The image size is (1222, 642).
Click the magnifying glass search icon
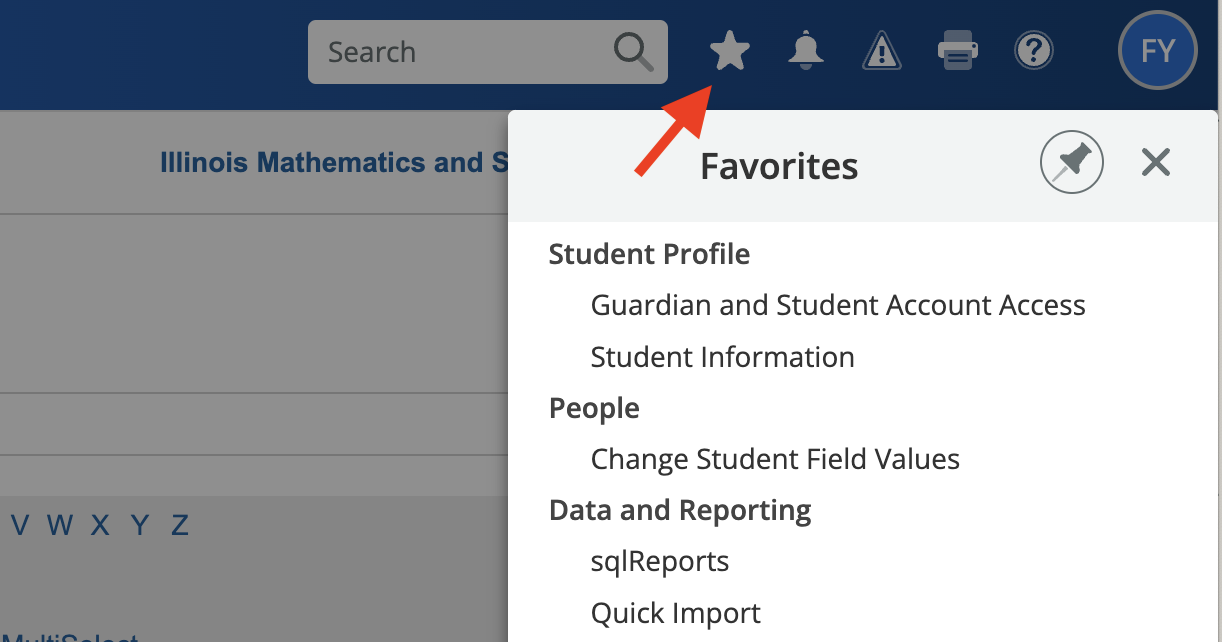[x=634, y=52]
